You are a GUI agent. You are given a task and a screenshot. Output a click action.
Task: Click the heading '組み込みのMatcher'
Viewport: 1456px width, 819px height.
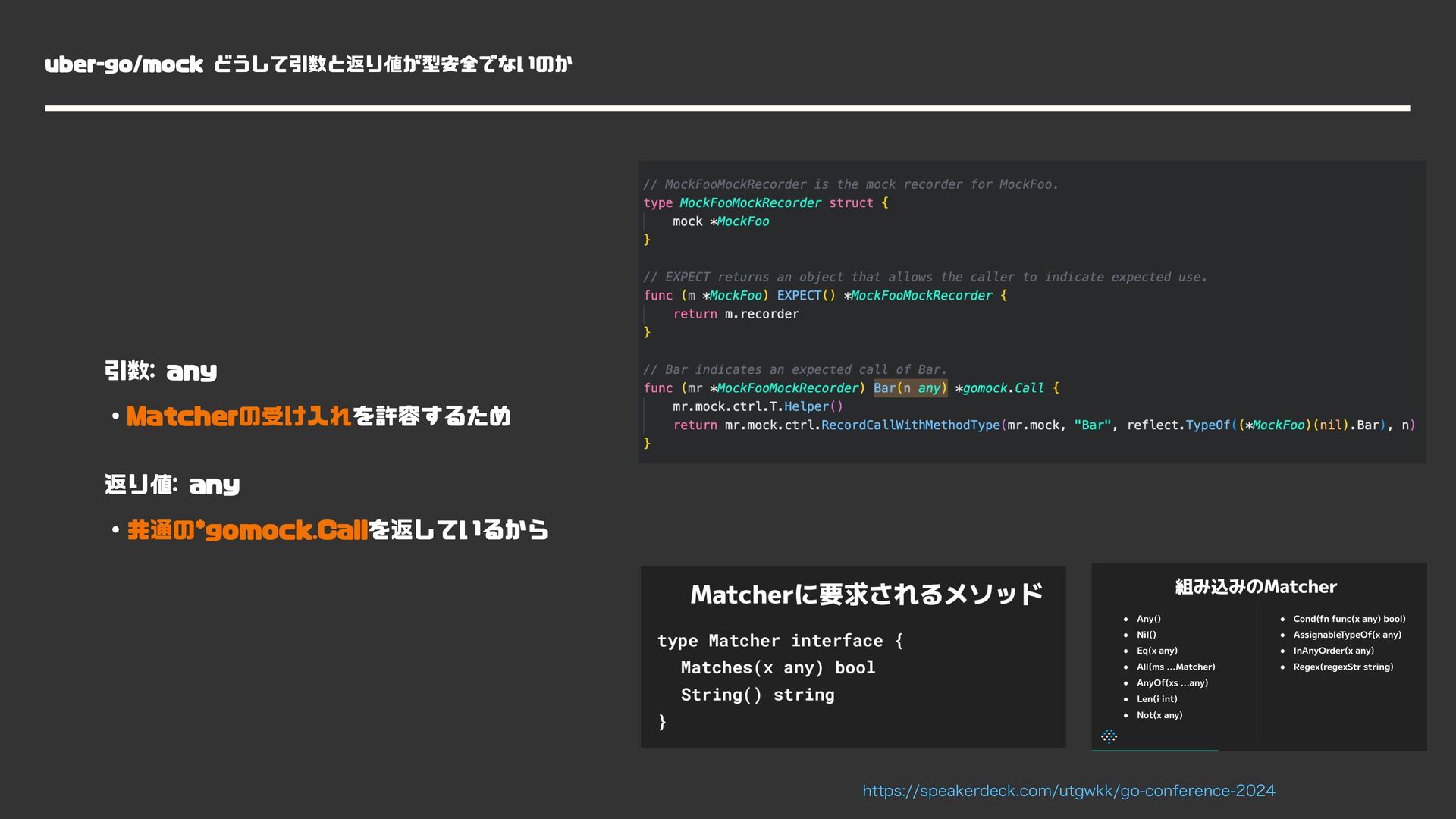(1256, 587)
